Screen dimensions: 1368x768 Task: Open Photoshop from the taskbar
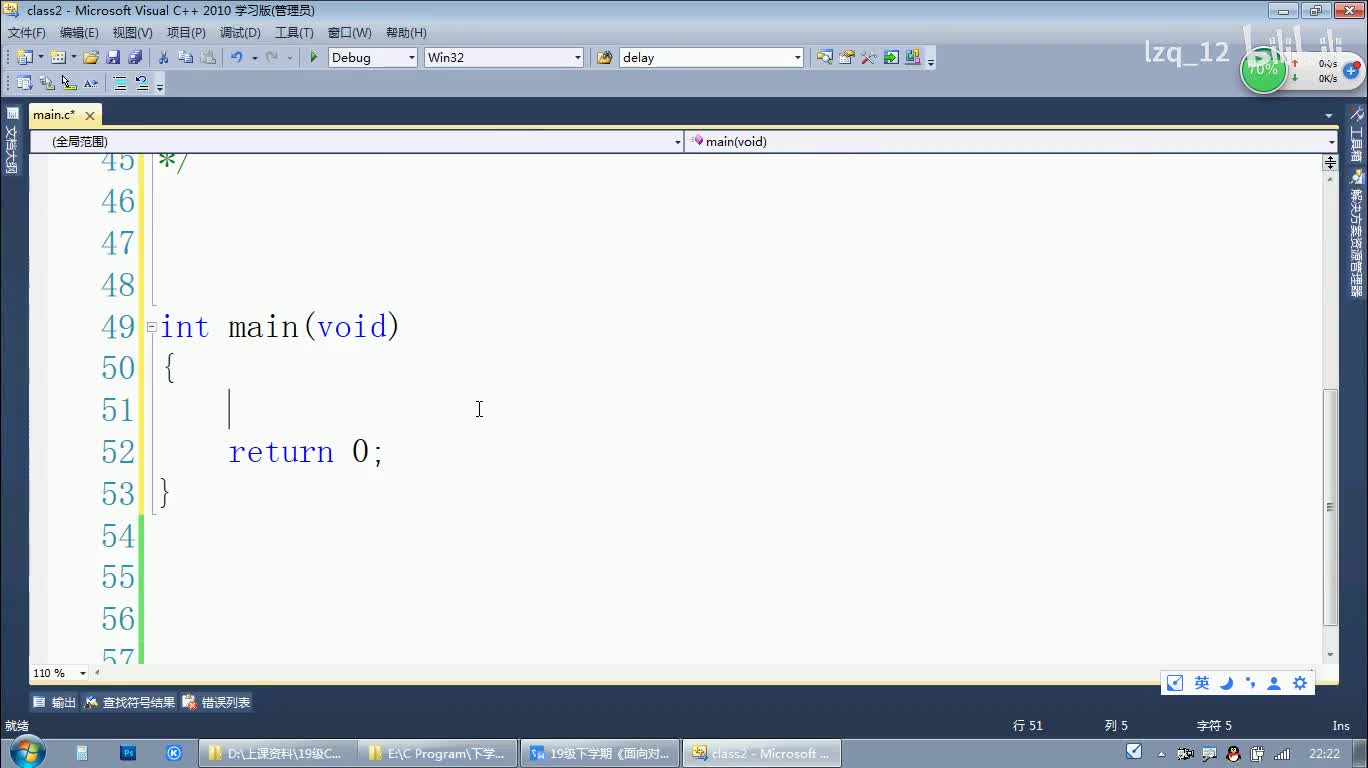point(128,753)
